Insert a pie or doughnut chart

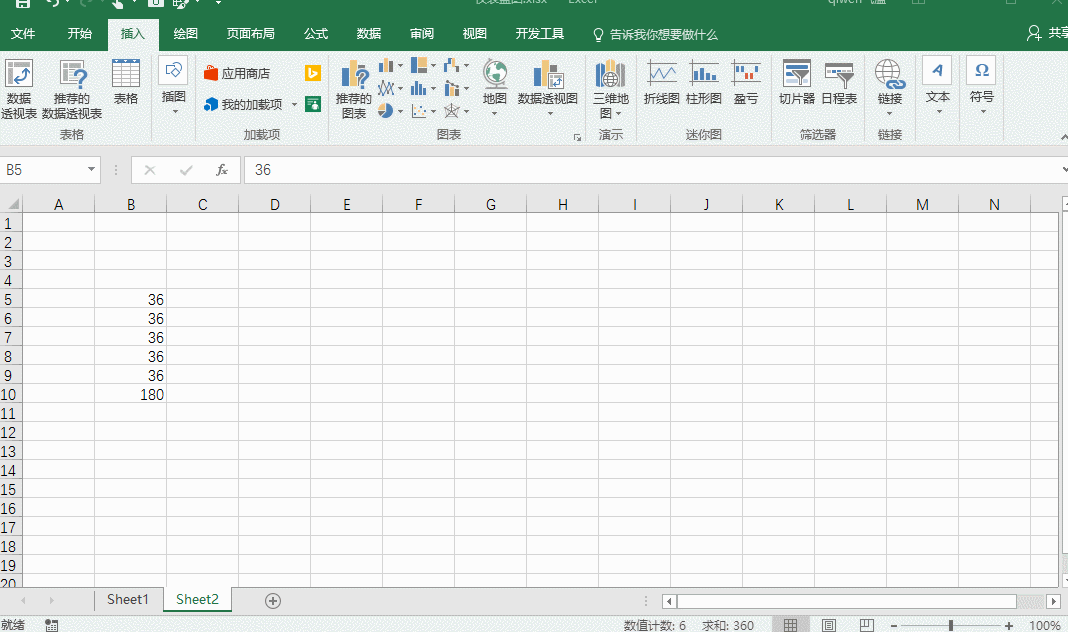[x=386, y=110]
